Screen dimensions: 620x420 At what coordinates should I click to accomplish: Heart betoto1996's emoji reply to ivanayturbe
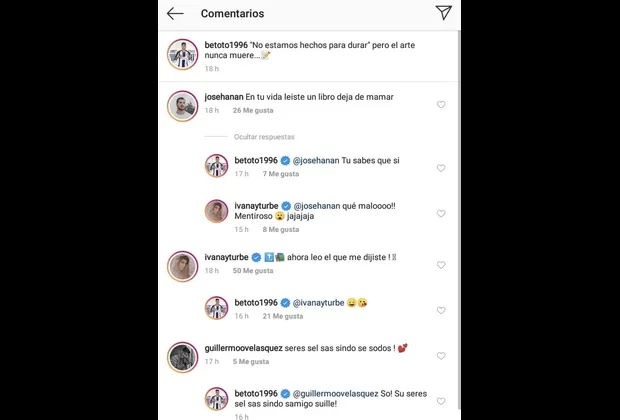click(x=441, y=310)
